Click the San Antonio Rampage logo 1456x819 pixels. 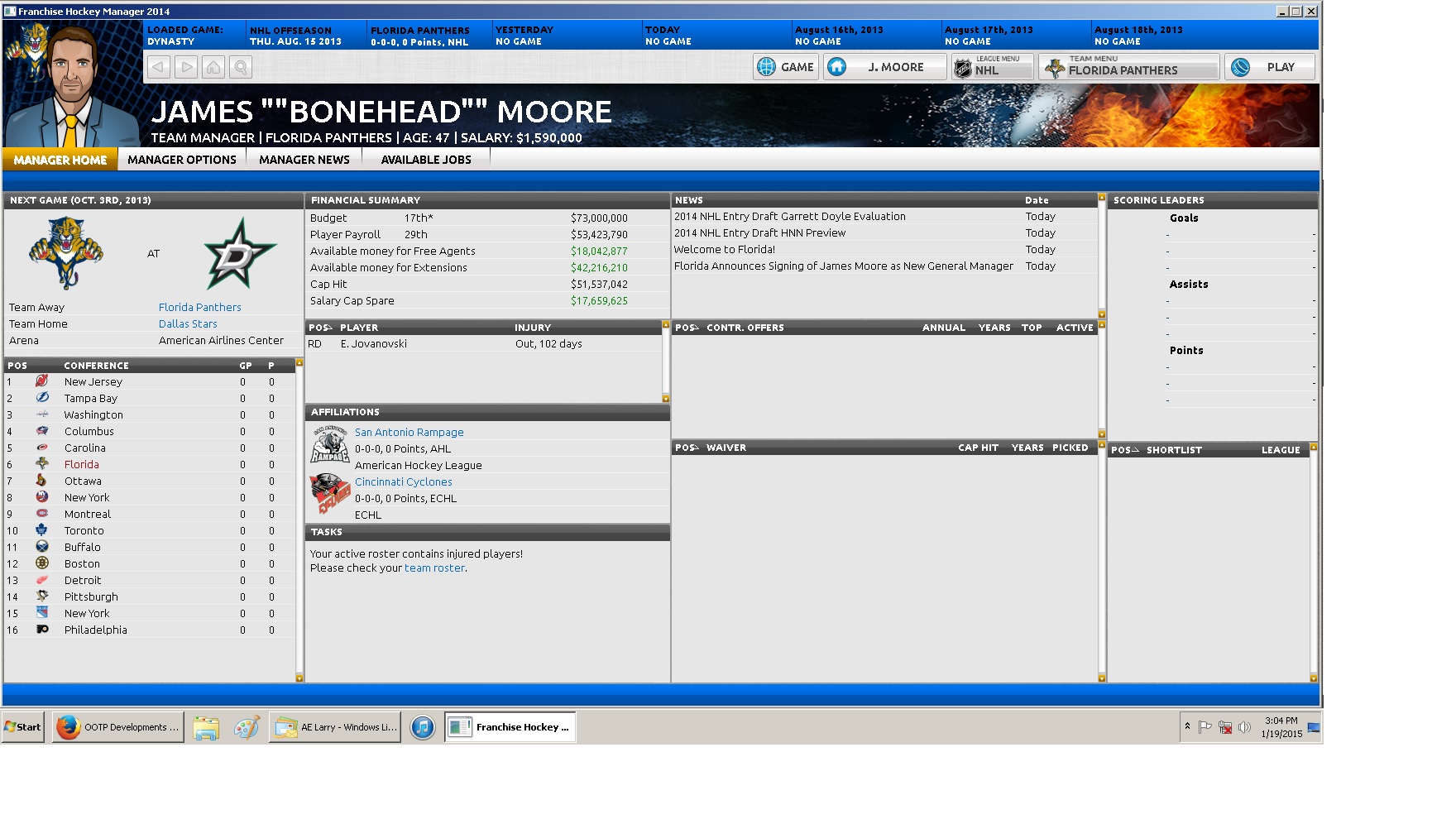click(x=329, y=445)
